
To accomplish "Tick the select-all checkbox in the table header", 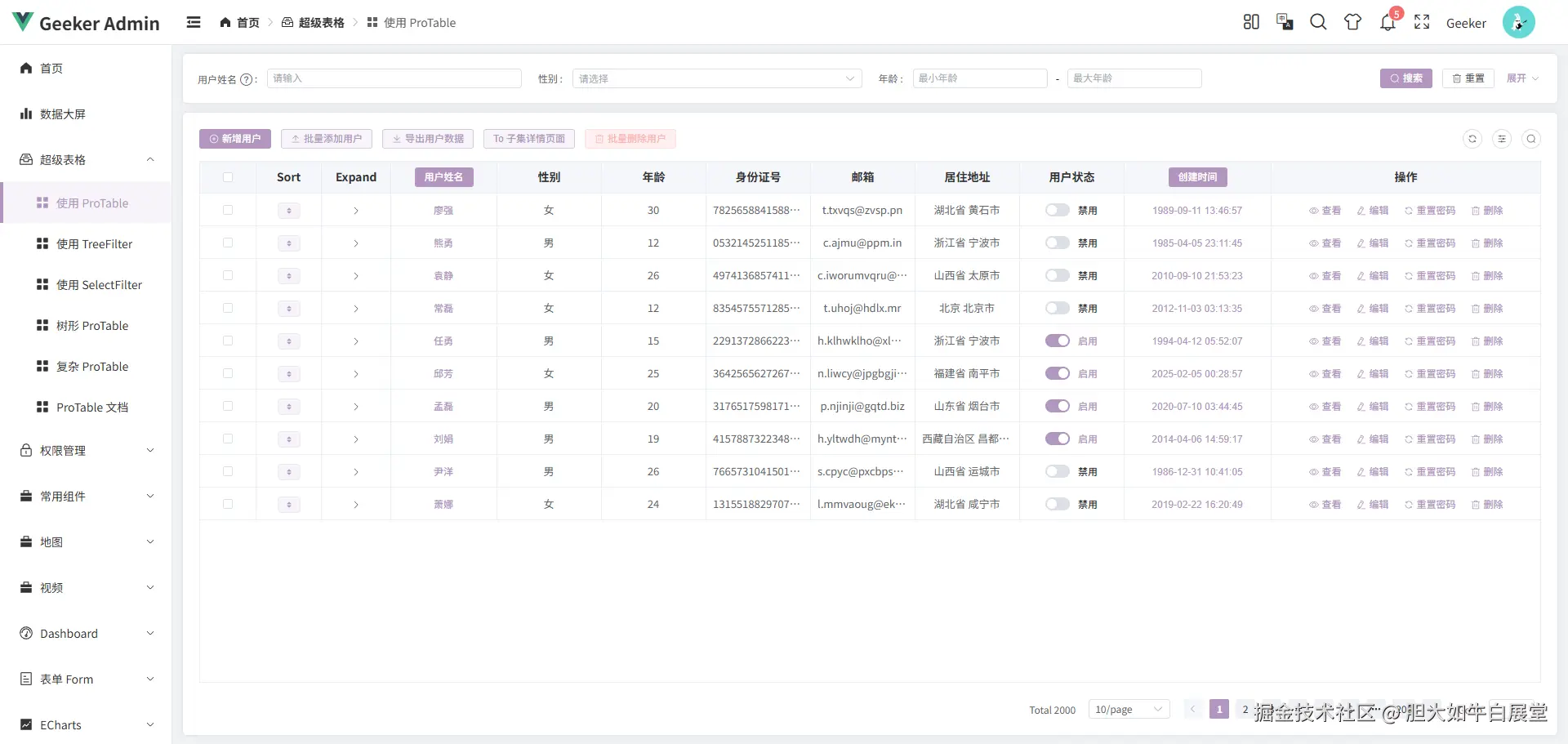I will [x=228, y=177].
